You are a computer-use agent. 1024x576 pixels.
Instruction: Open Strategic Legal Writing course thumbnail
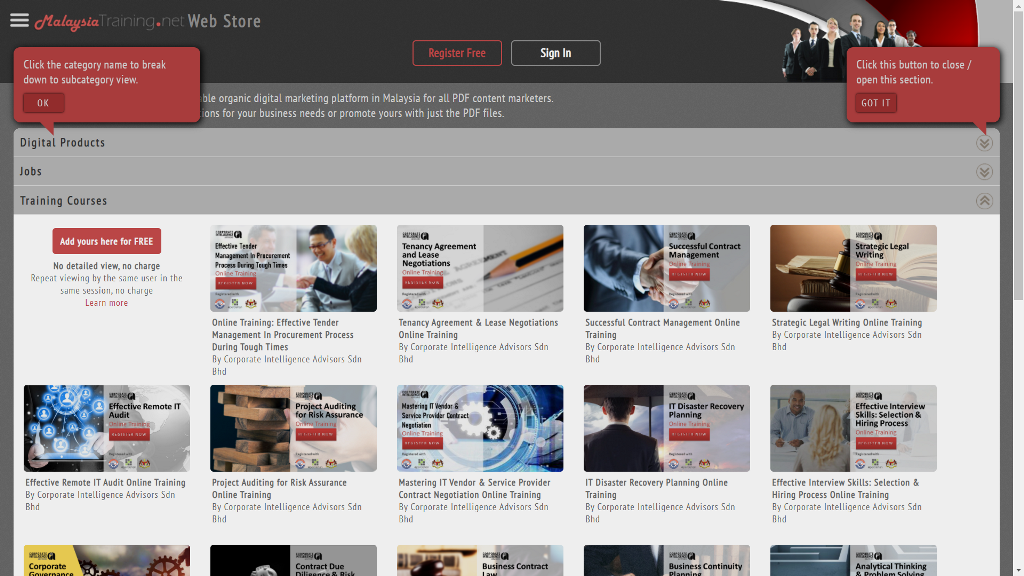point(854,268)
